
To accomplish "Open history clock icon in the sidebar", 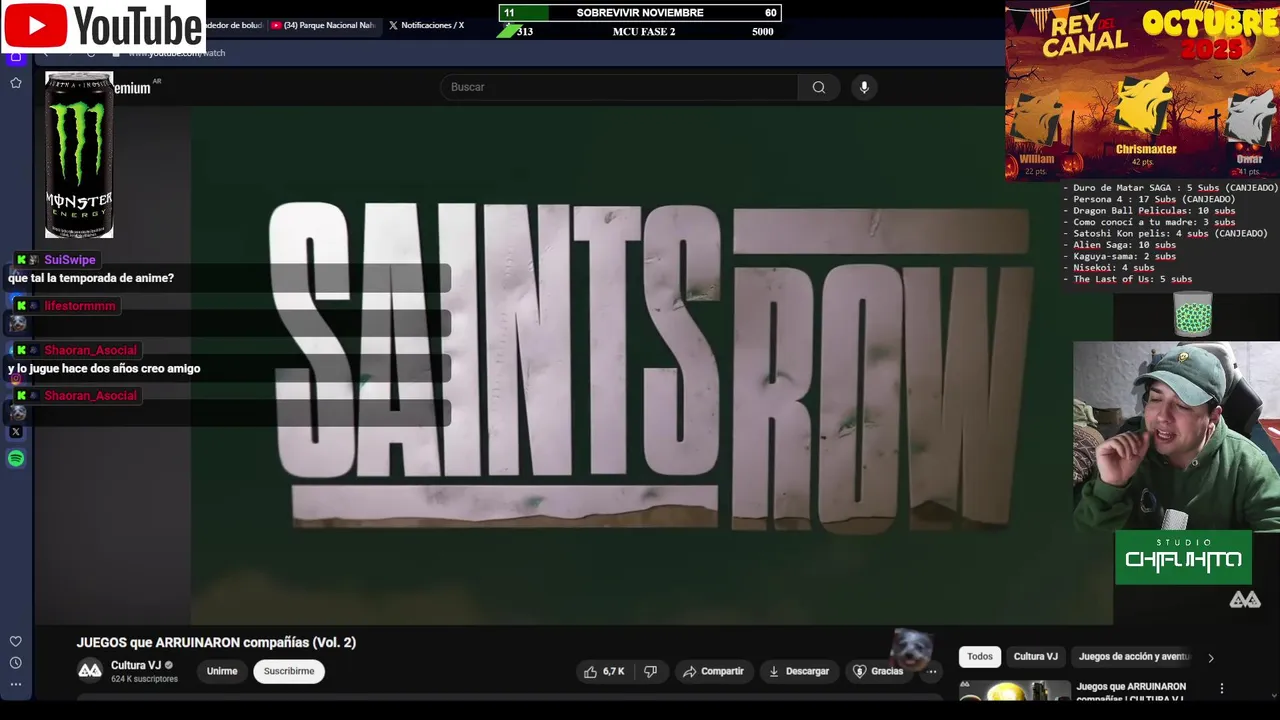I will click(16, 663).
